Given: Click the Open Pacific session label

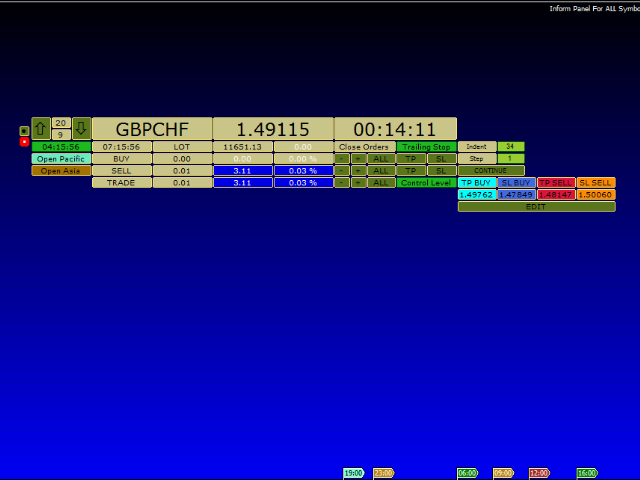Looking at the screenshot, I should click(61, 159).
